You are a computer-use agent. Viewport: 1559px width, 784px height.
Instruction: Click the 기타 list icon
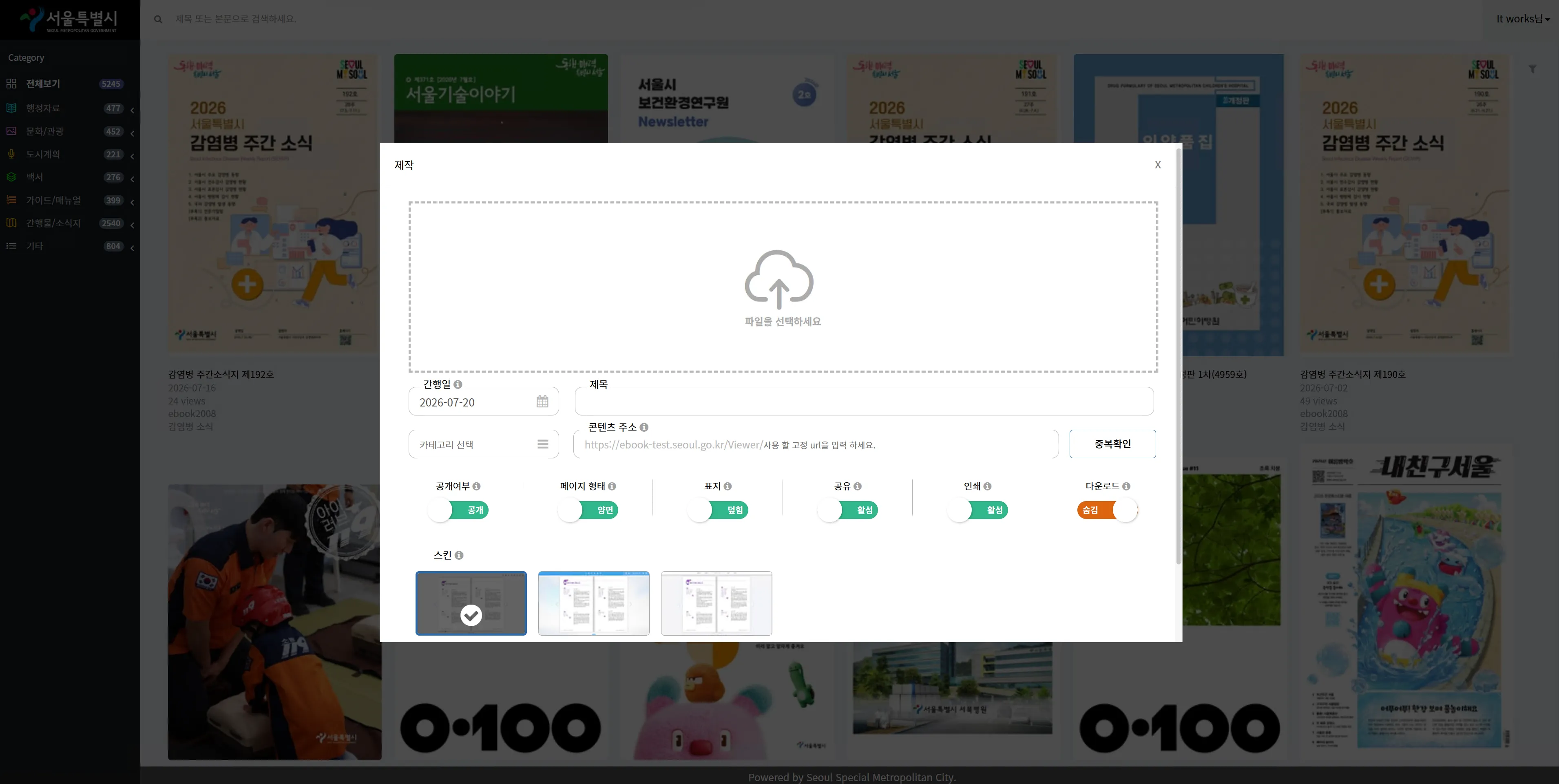(x=11, y=245)
